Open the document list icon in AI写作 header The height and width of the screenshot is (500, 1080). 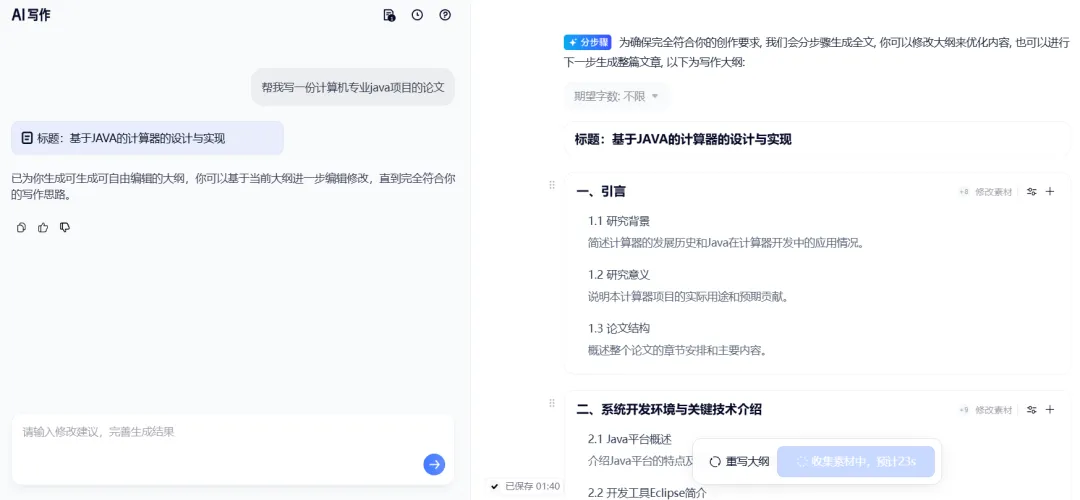click(389, 15)
